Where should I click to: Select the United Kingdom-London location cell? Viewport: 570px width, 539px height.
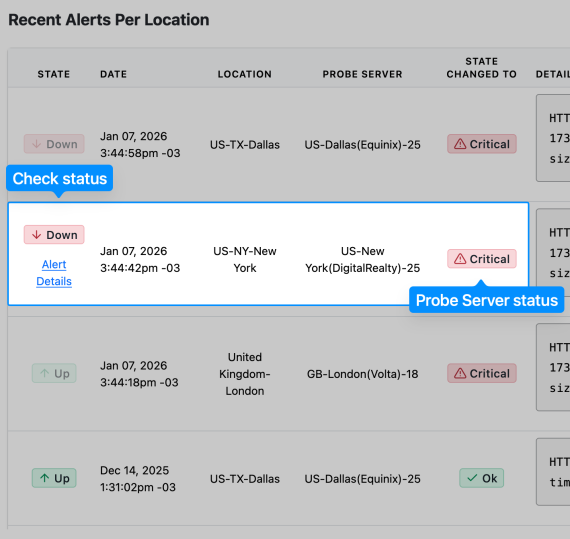pos(245,374)
